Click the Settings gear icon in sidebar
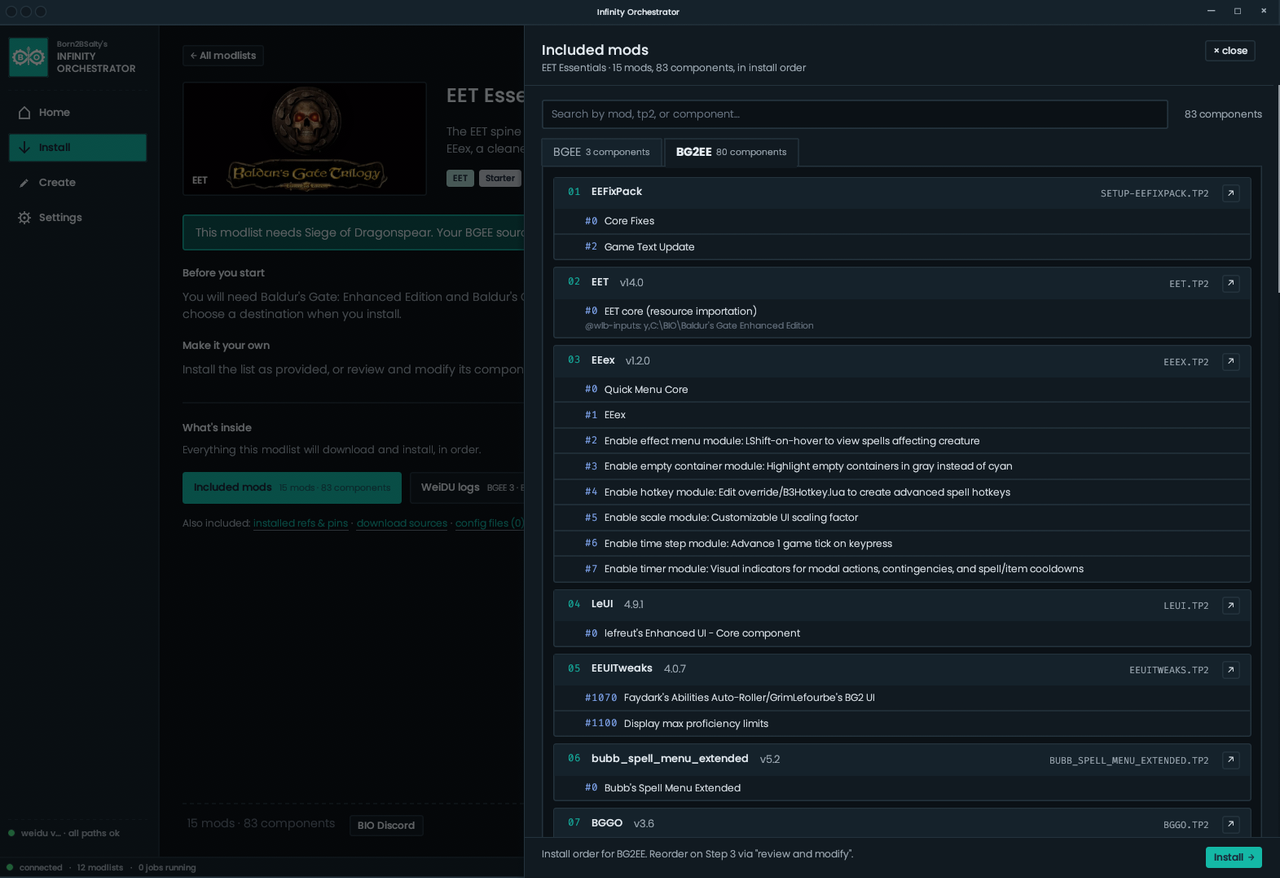 (24, 217)
